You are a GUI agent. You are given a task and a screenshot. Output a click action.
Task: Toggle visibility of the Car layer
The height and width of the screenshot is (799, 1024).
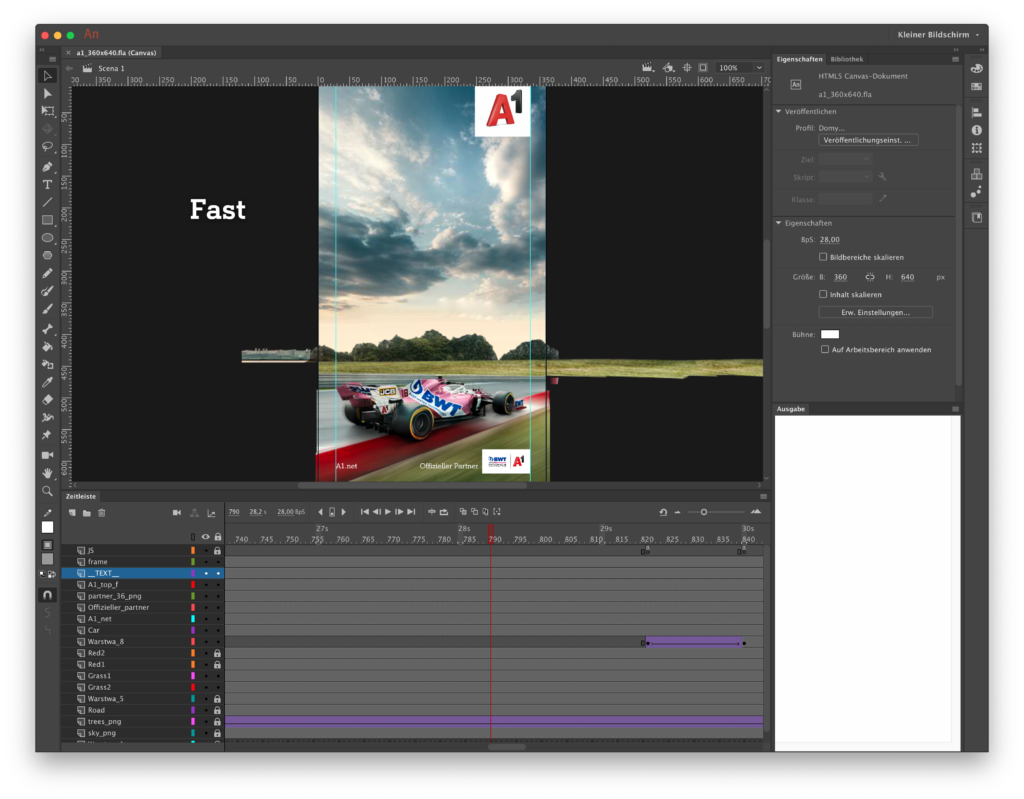coord(206,630)
